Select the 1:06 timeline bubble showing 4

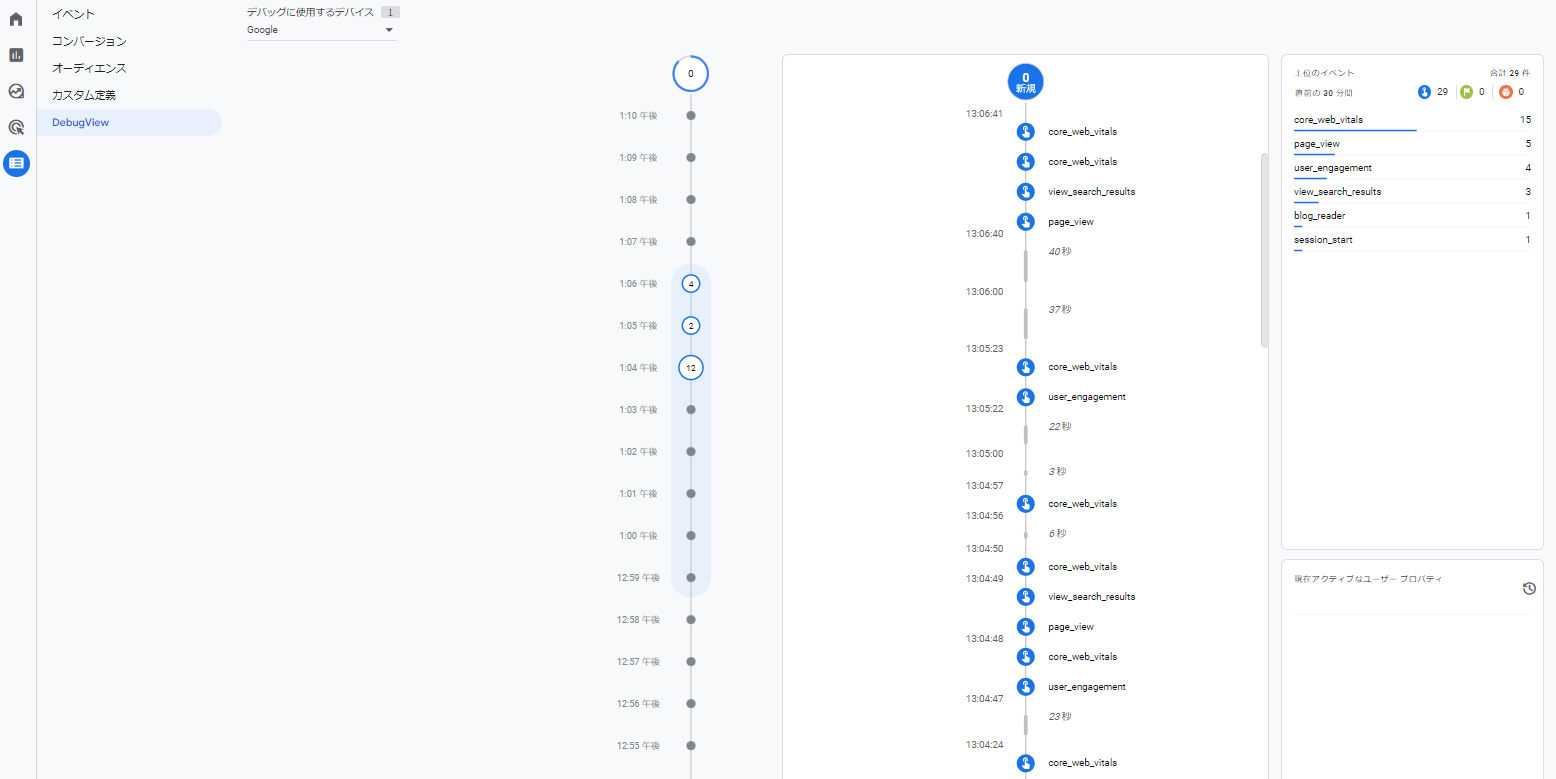pos(690,284)
